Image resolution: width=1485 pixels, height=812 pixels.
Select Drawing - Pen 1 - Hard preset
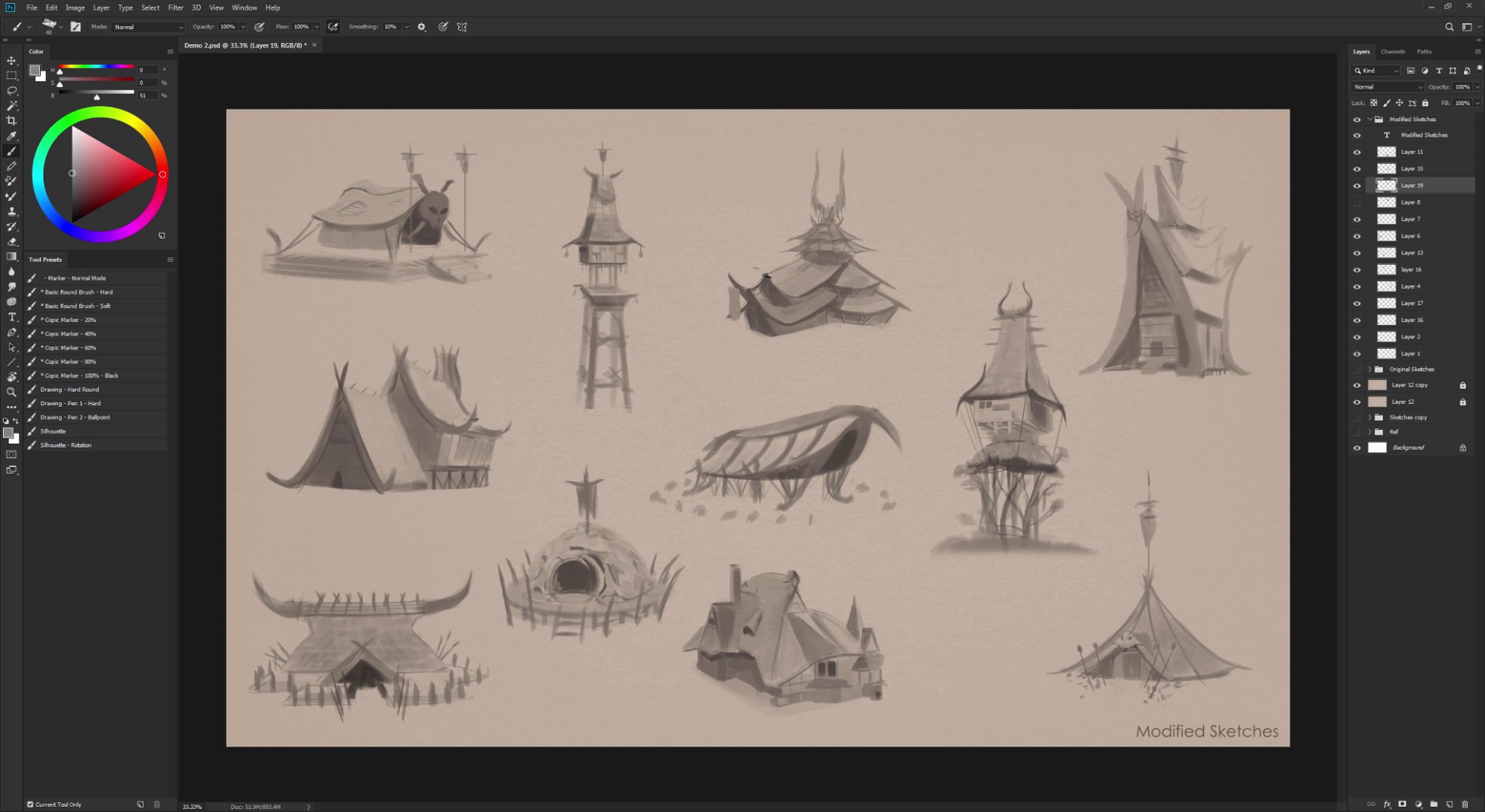[96, 403]
